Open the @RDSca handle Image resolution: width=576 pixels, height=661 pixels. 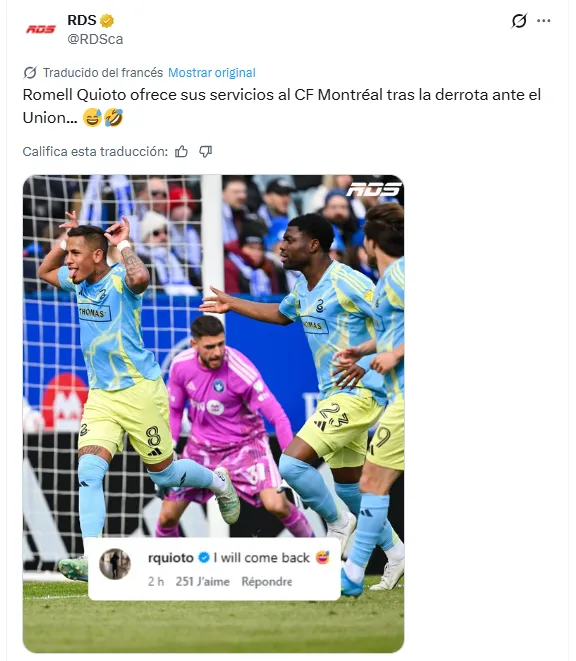95,39
